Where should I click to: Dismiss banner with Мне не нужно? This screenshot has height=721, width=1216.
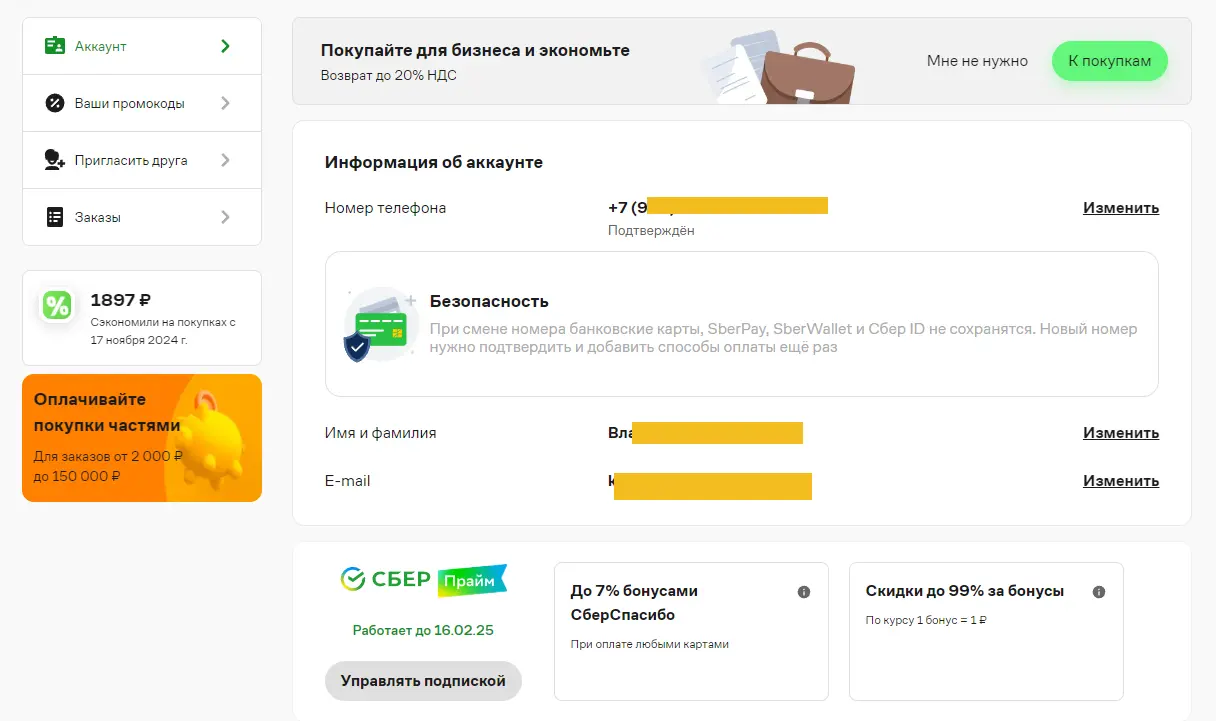pyautogui.click(x=977, y=61)
